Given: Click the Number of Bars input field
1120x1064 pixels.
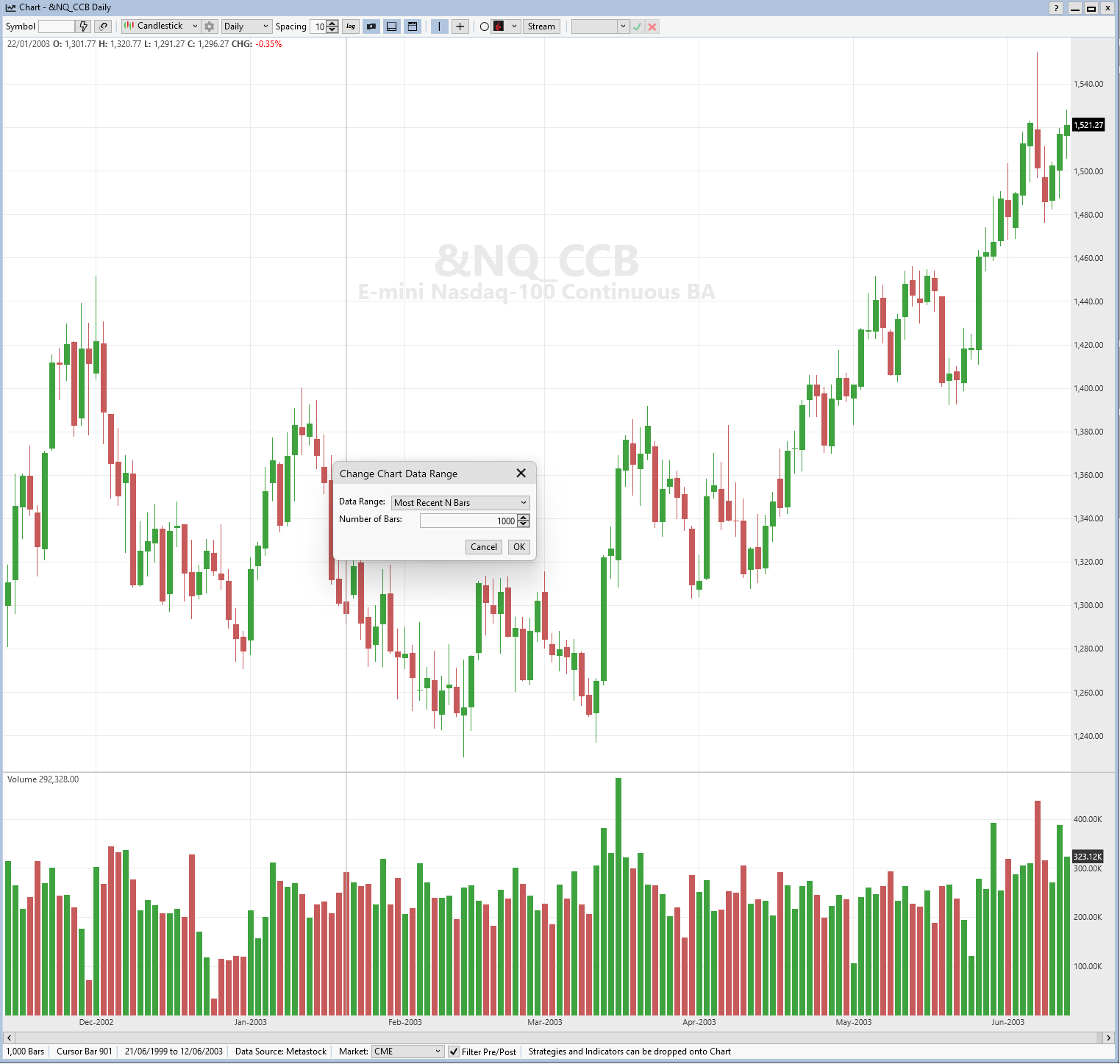Looking at the screenshot, I should pos(468,521).
